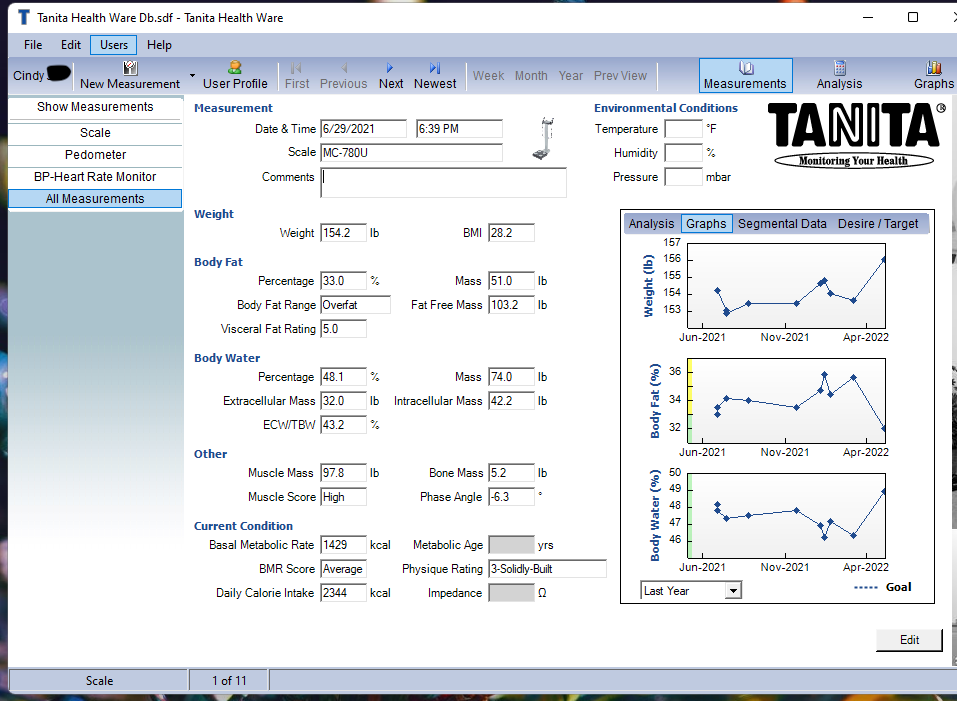
Task: Open the Users menu
Action: 114,45
